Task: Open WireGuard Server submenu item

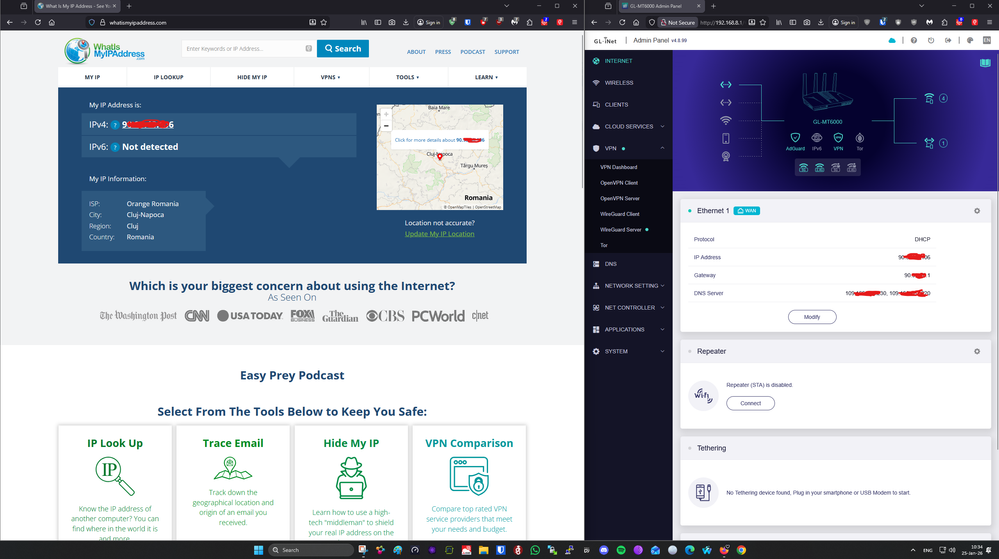Action: (621, 229)
